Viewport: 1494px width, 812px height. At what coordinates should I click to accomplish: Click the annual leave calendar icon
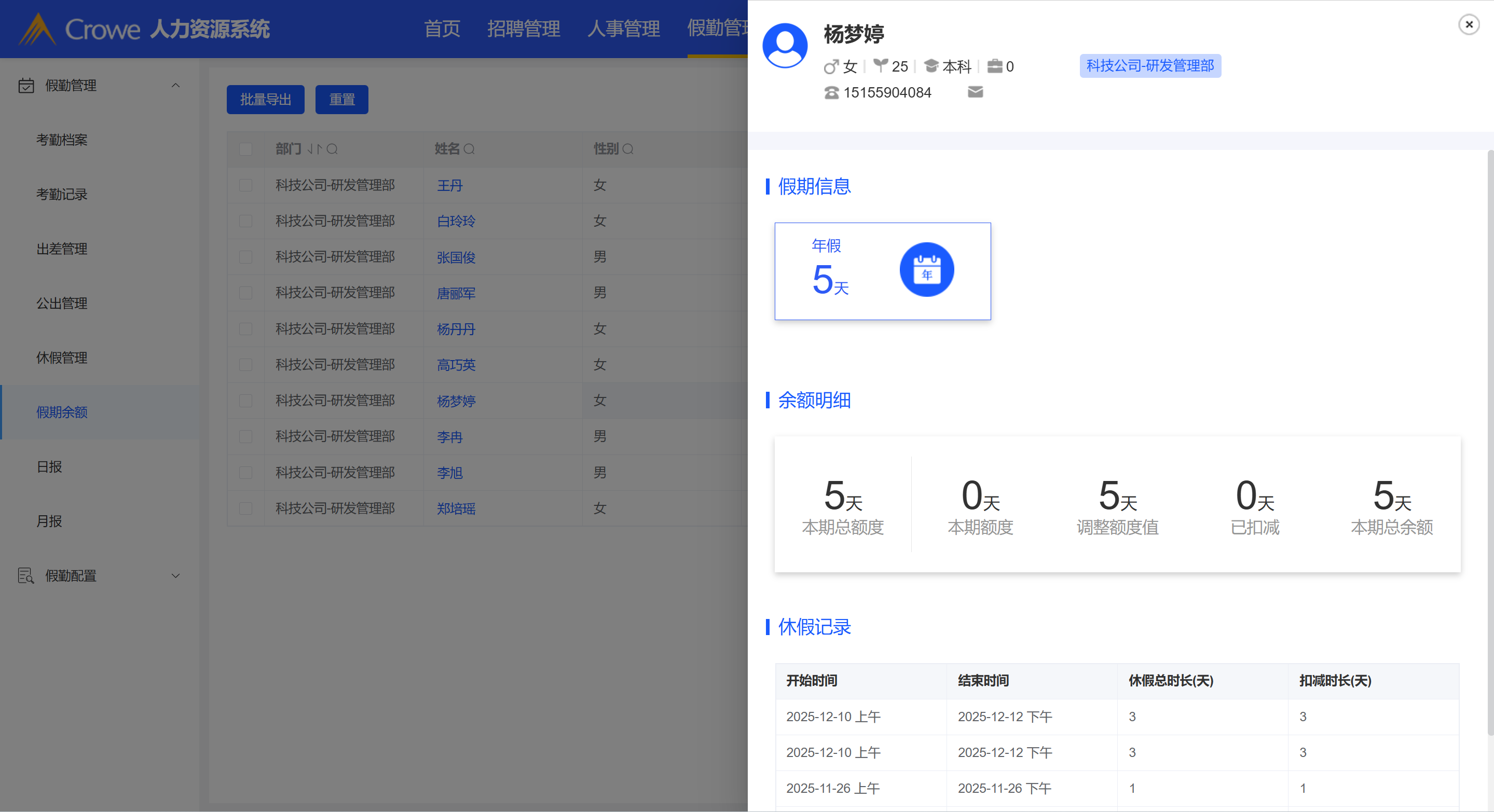pyautogui.click(x=926, y=270)
